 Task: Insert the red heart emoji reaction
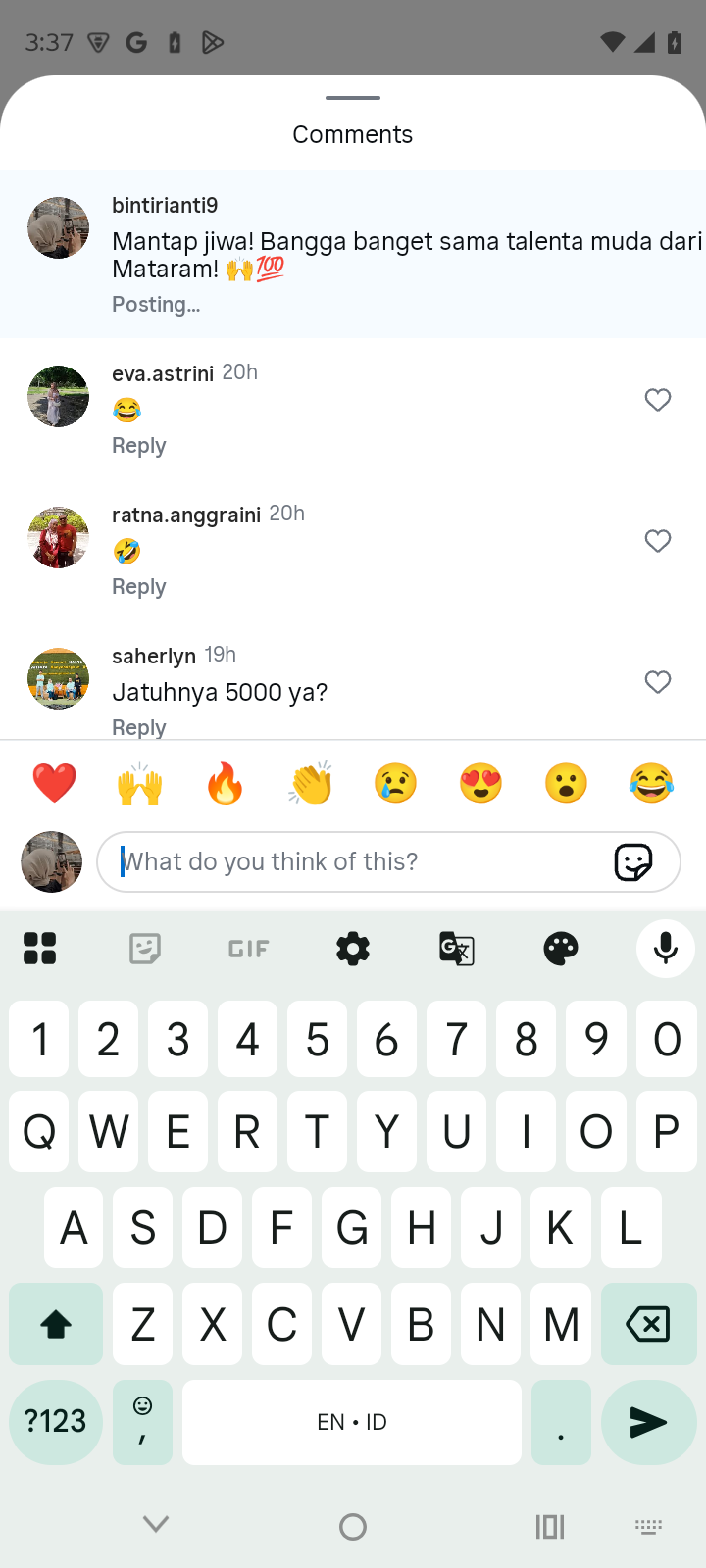55,784
